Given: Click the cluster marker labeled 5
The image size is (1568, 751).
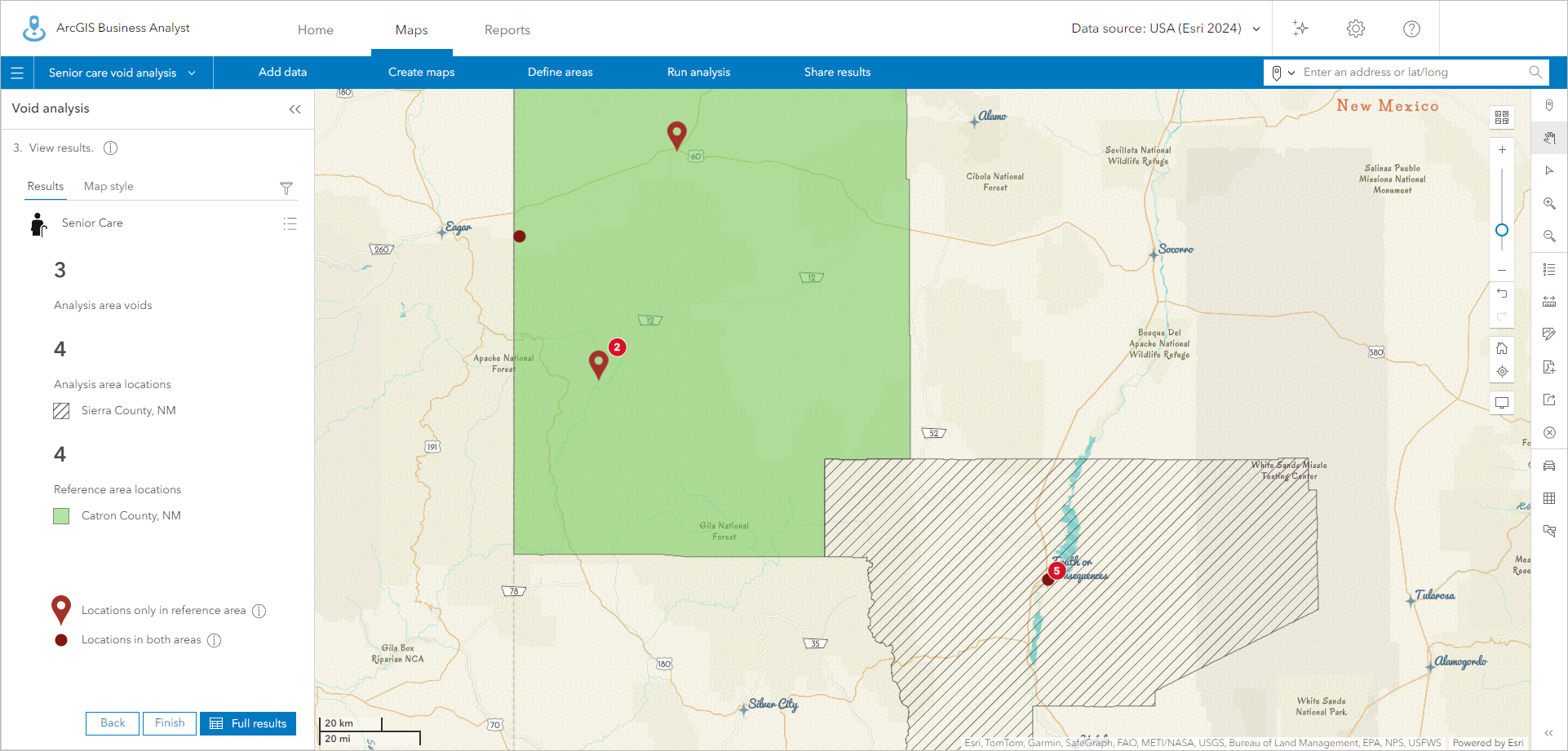Looking at the screenshot, I should (x=1056, y=571).
